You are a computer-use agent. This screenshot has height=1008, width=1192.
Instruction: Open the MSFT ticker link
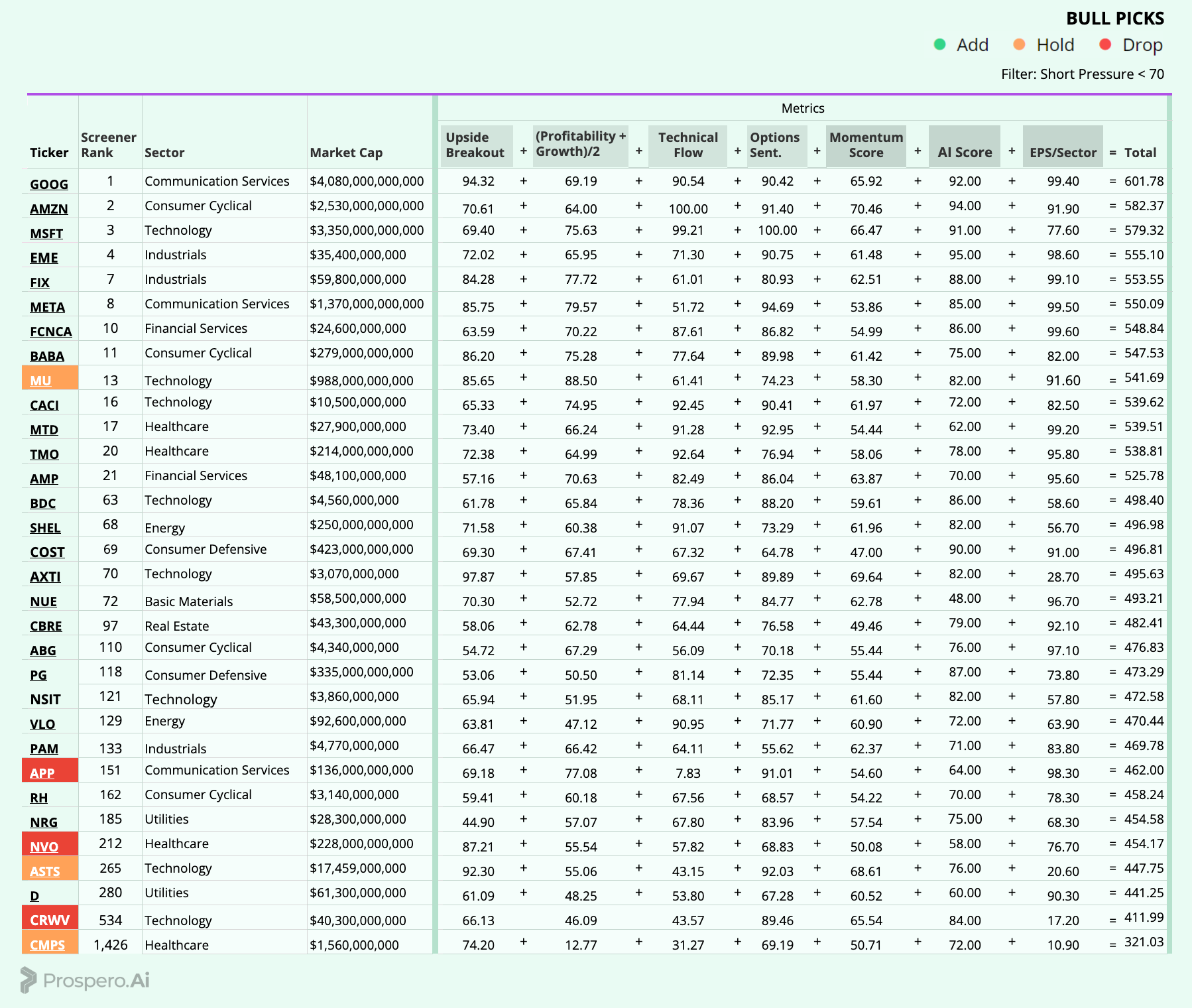(x=46, y=233)
